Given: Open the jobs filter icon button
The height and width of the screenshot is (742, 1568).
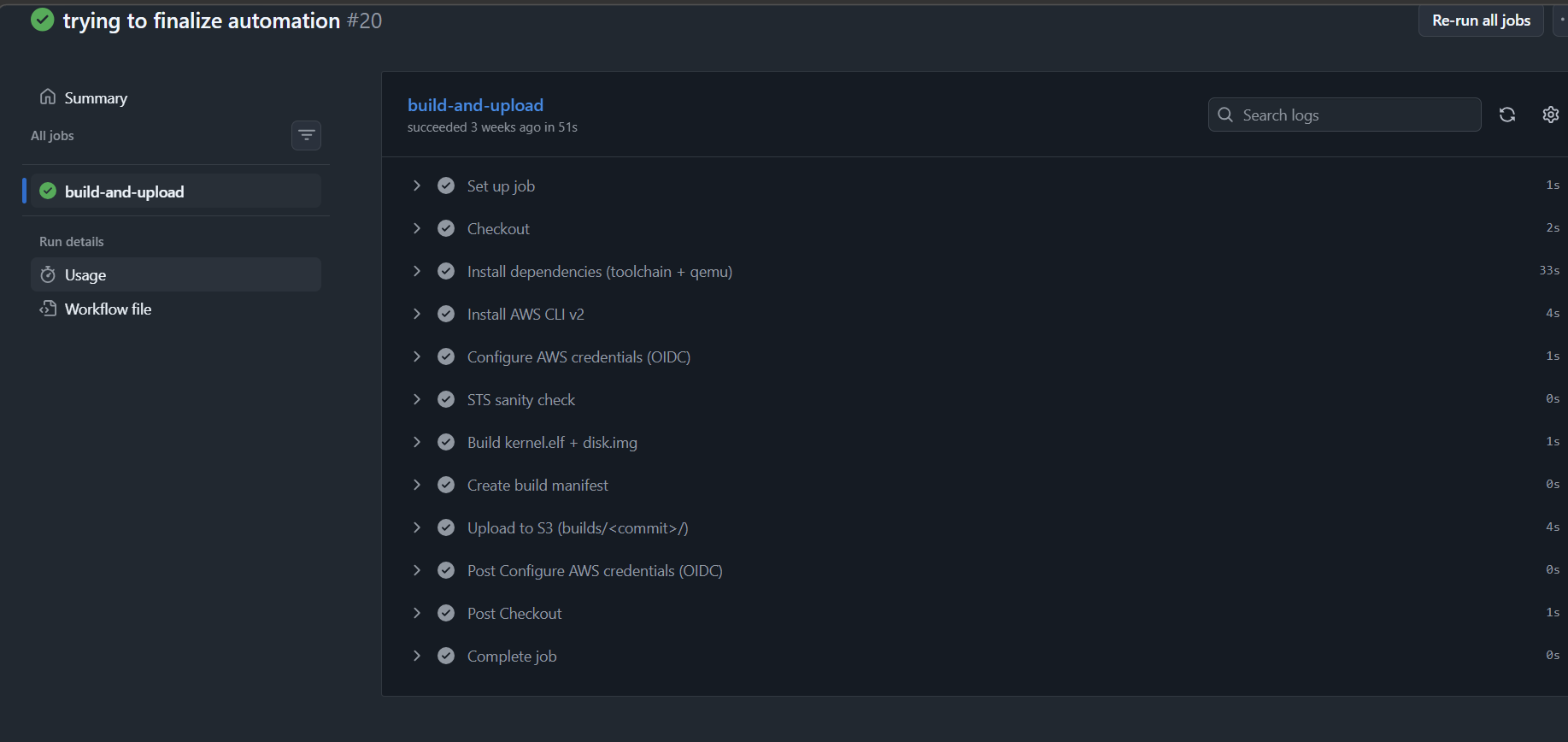Looking at the screenshot, I should pyautogui.click(x=306, y=135).
